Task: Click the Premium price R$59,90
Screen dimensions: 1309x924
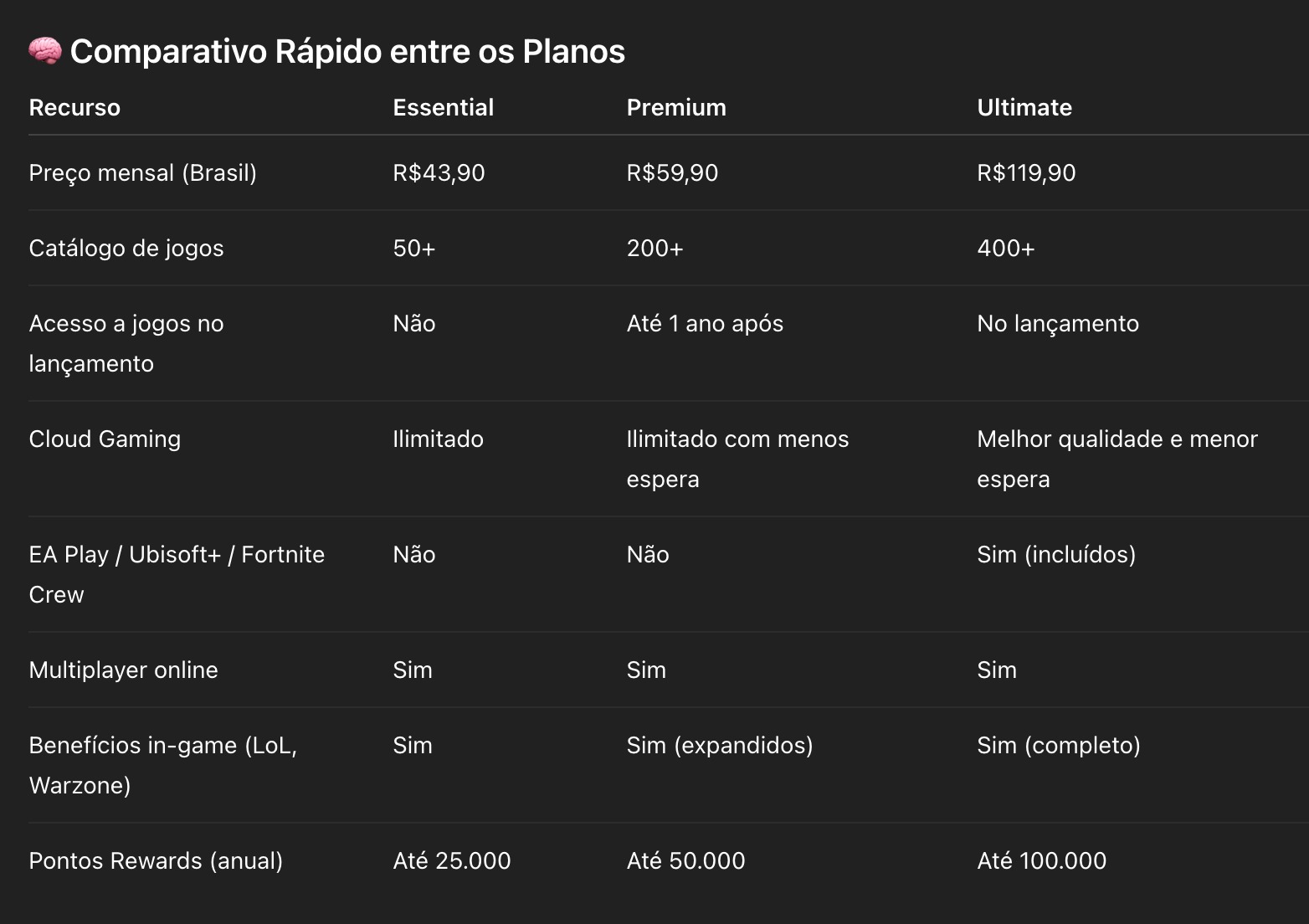Action: [672, 172]
